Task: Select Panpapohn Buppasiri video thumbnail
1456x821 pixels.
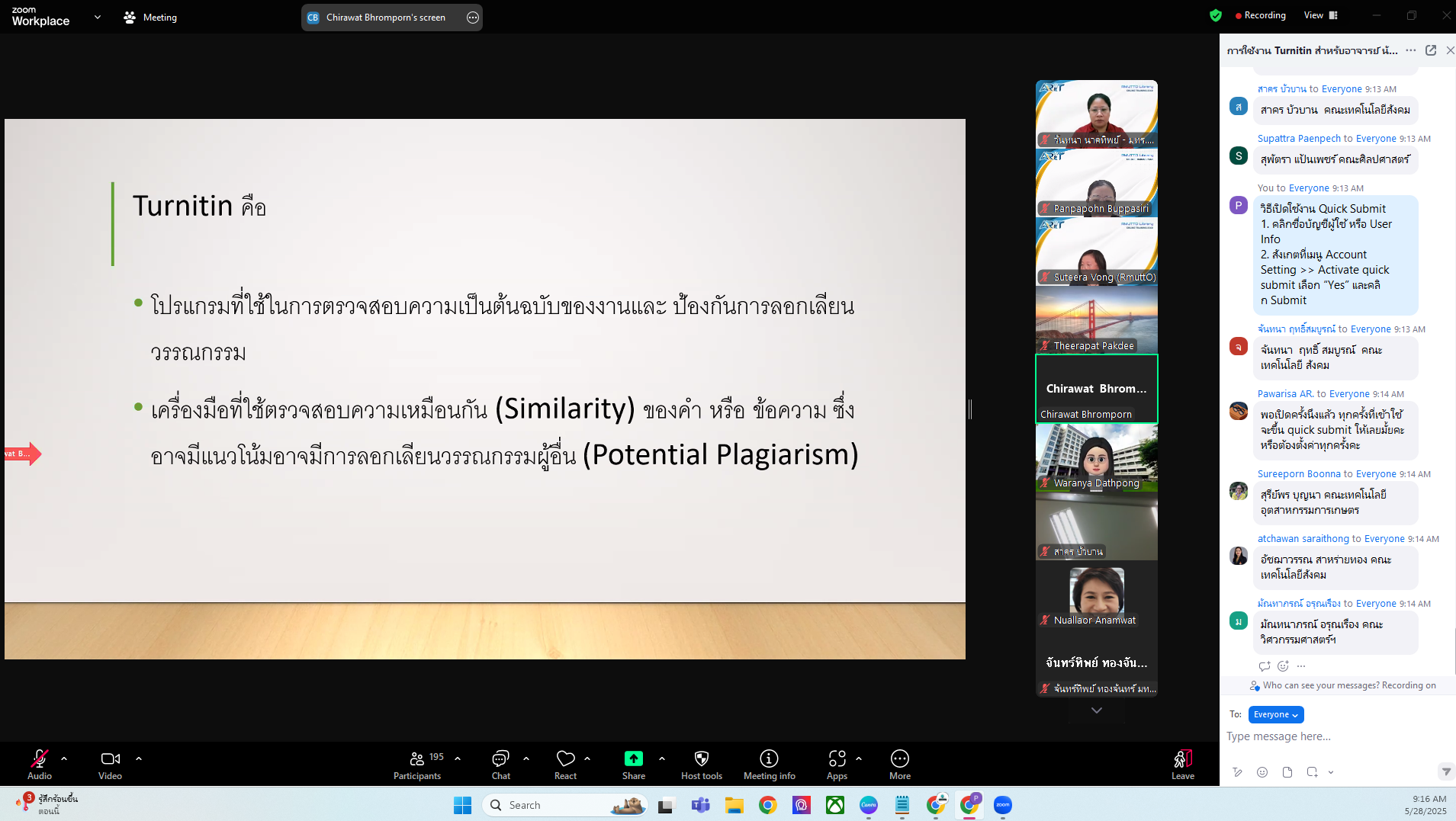Action: (x=1097, y=183)
